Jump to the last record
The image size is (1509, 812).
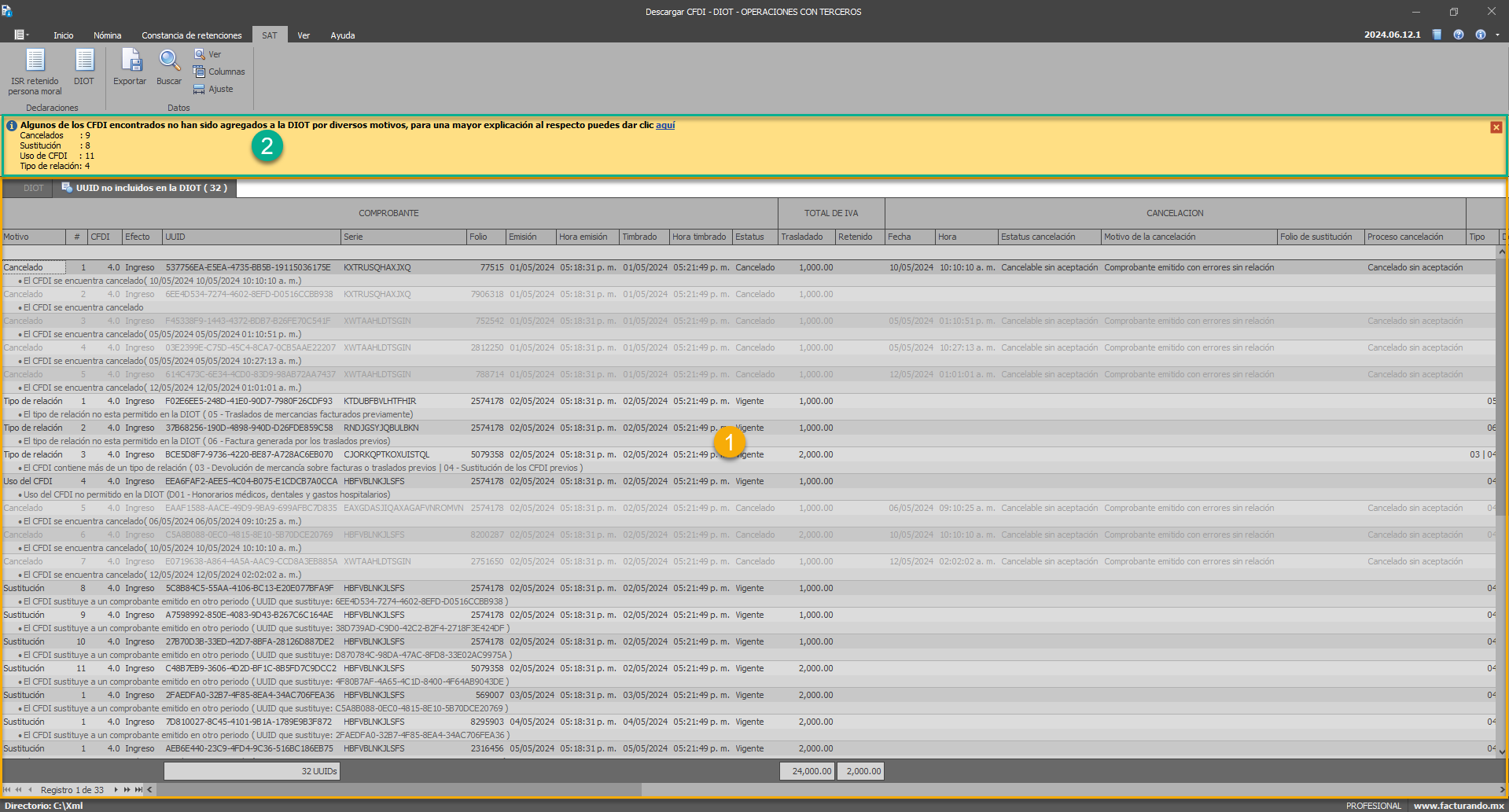pos(139,790)
